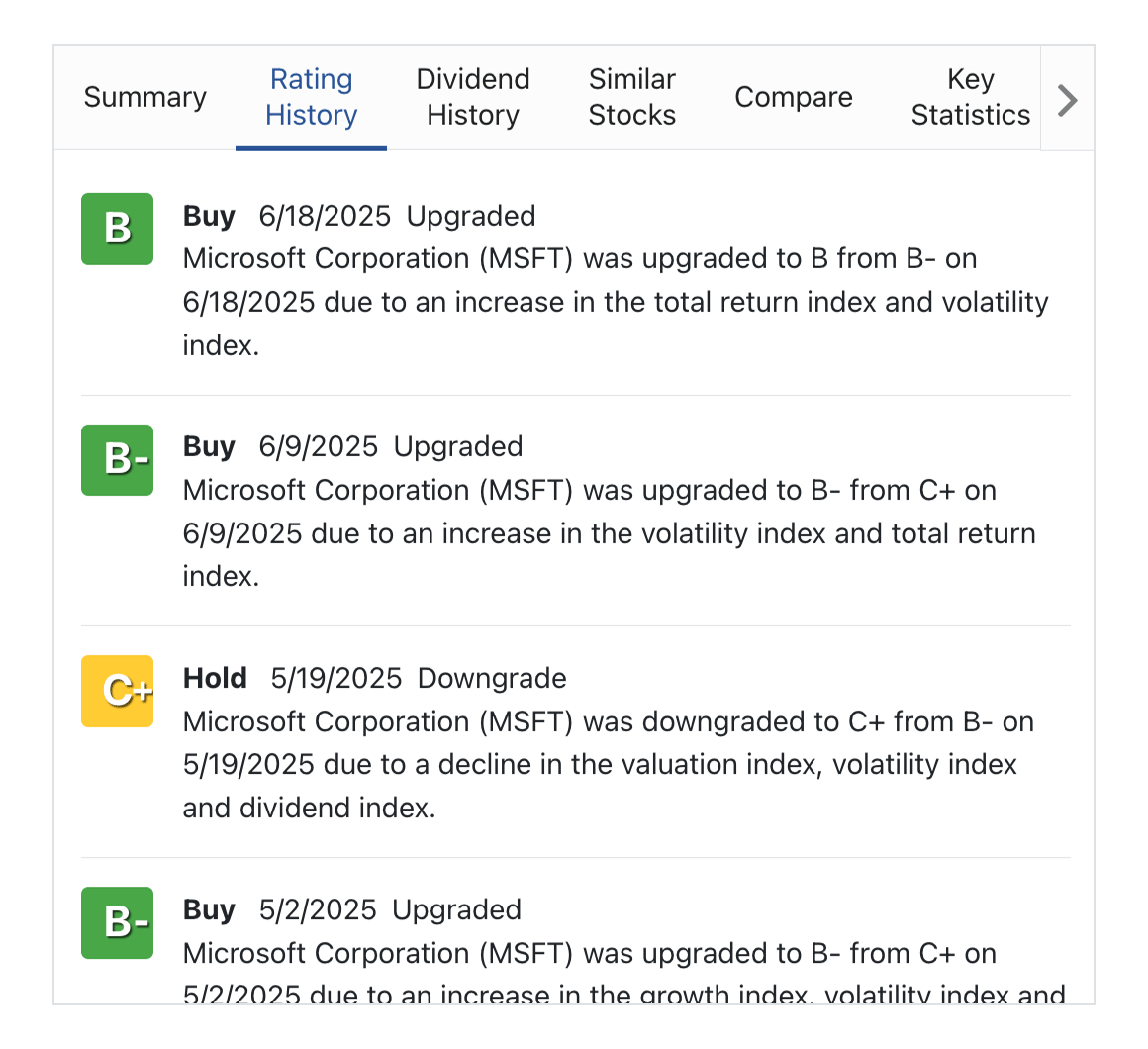Click the 6/18/2025 upgrade description paragraph
Viewport: 1148px width, 1049px height.
pyautogui.click(x=614, y=302)
